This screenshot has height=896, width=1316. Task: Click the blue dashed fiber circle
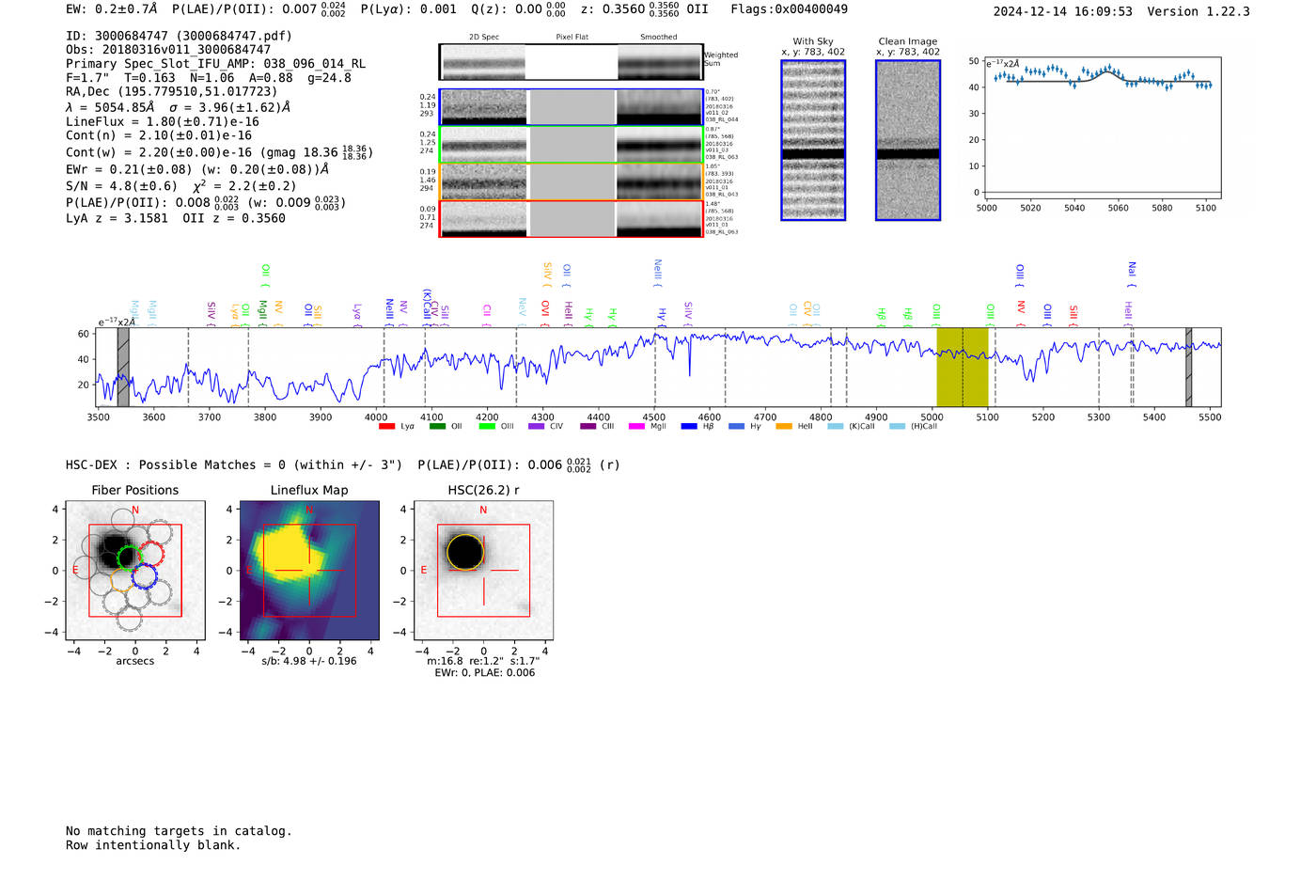coord(144,576)
